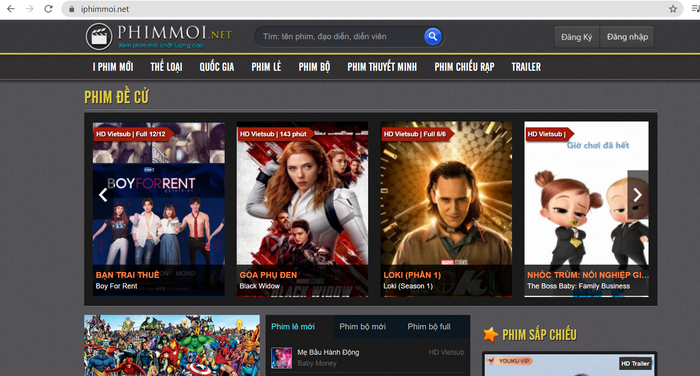Reload the page with refresh icon
This screenshot has width=700, height=376.
(48, 9)
